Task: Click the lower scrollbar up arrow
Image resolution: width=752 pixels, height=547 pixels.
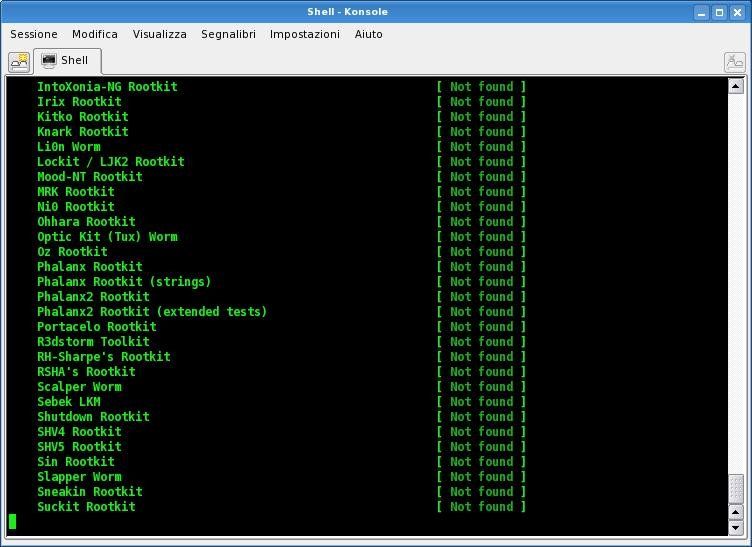Action: 736,512
